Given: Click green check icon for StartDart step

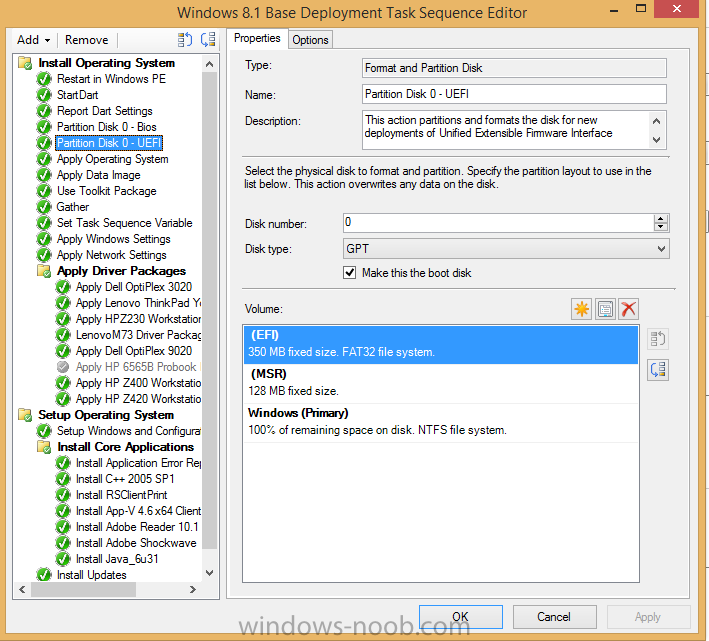Looking at the screenshot, I should tap(44, 95).
